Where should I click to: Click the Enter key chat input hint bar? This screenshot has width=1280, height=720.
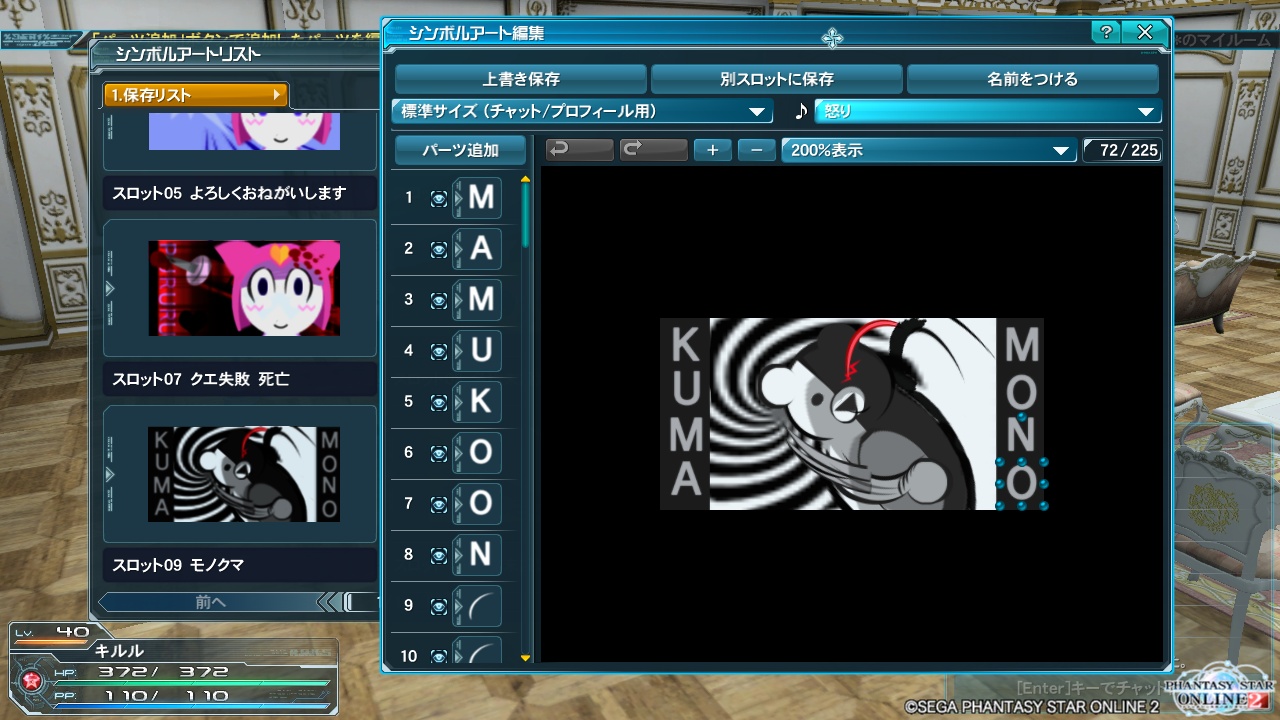click(x=1090, y=688)
